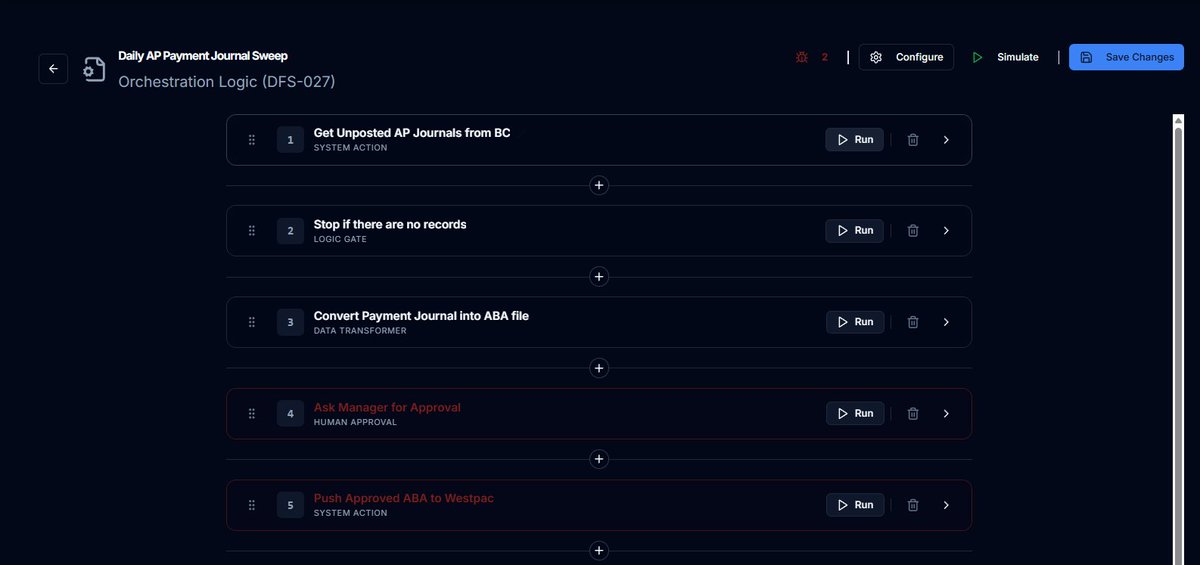Start the Simulate run
This screenshot has width=1200, height=565.
tap(1006, 57)
